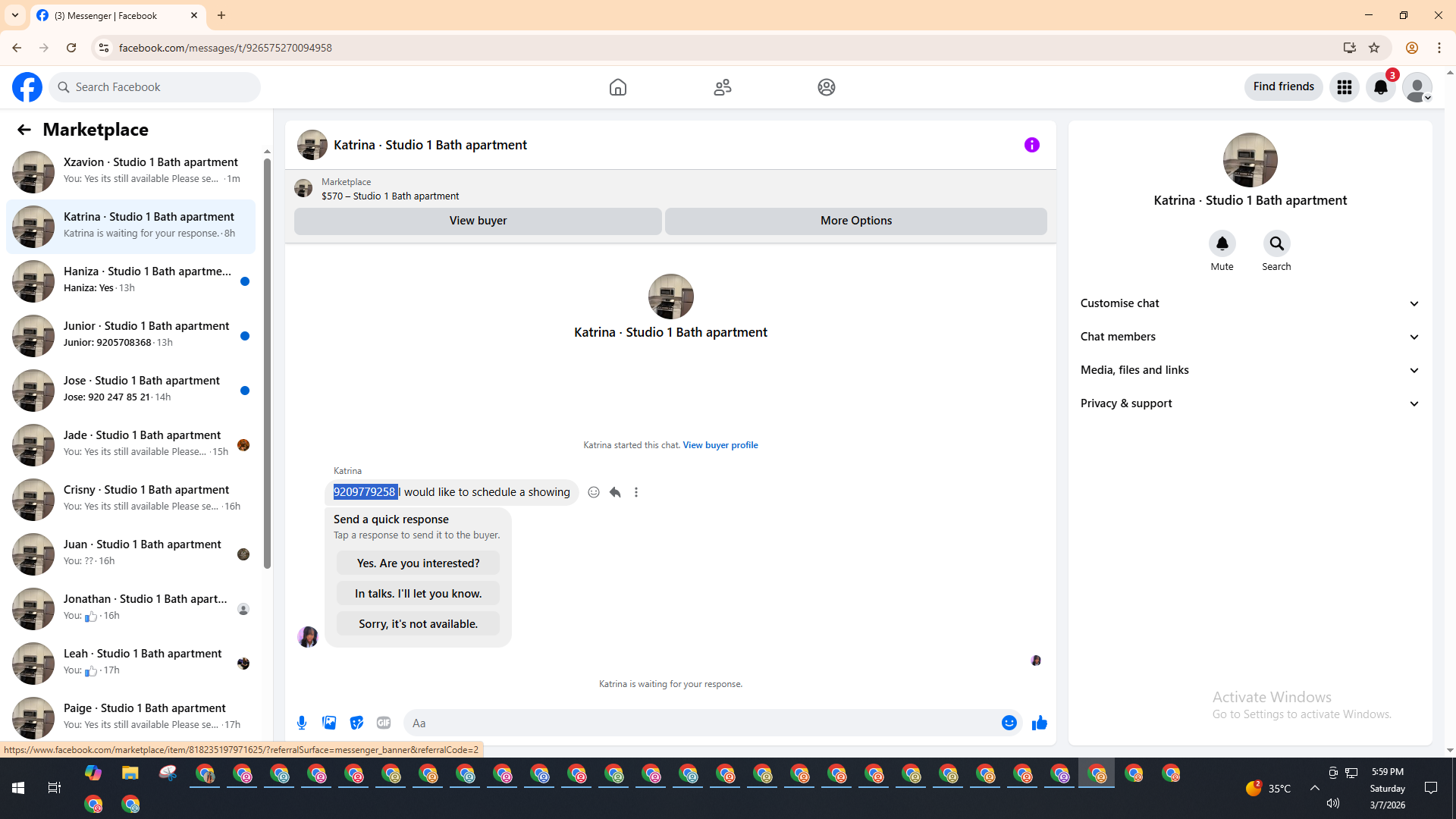1456x819 pixels.
Task: Open the account profile picture menu
Action: click(1417, 87)
